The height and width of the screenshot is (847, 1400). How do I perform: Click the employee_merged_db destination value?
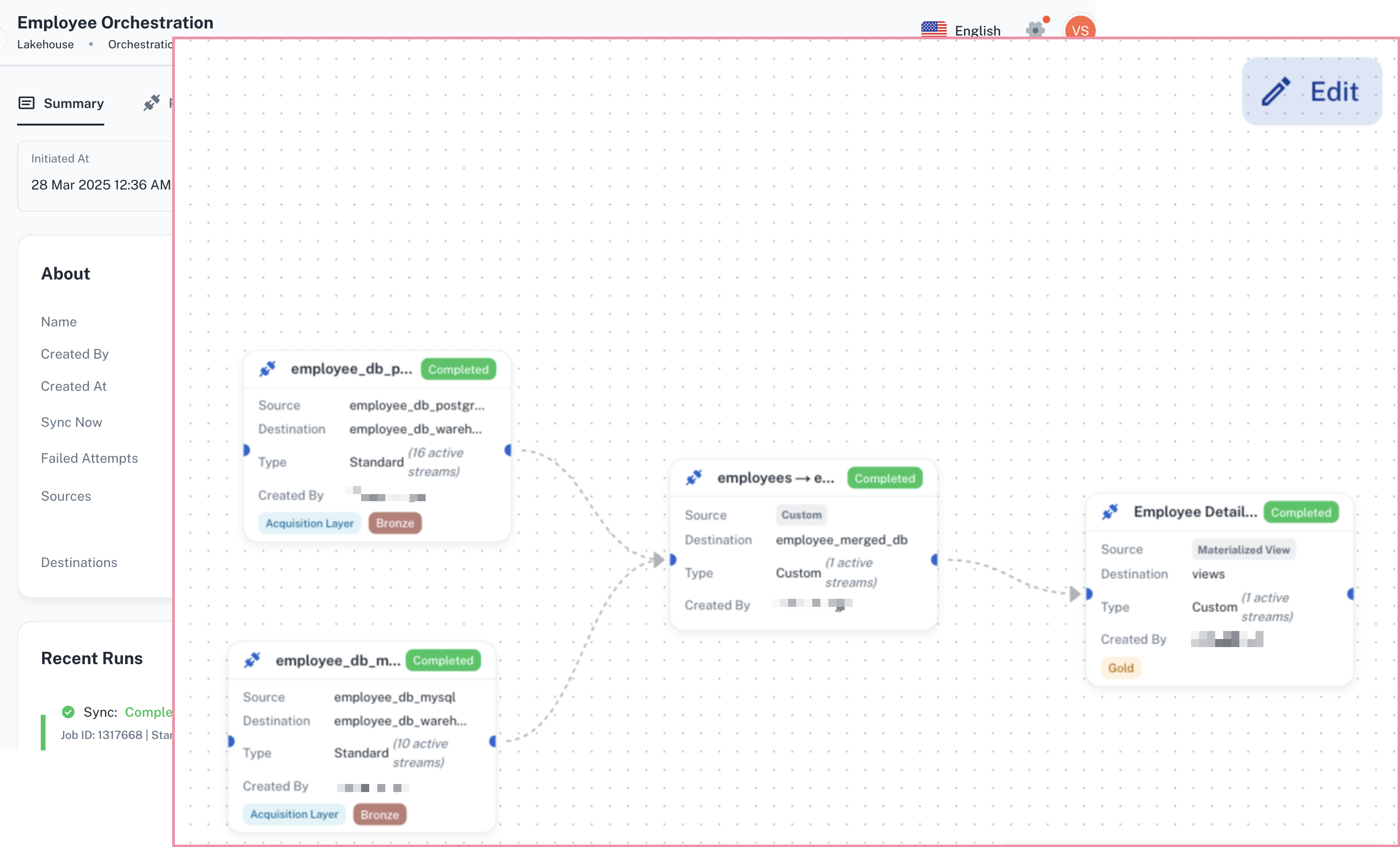click(x=842, y=540)
